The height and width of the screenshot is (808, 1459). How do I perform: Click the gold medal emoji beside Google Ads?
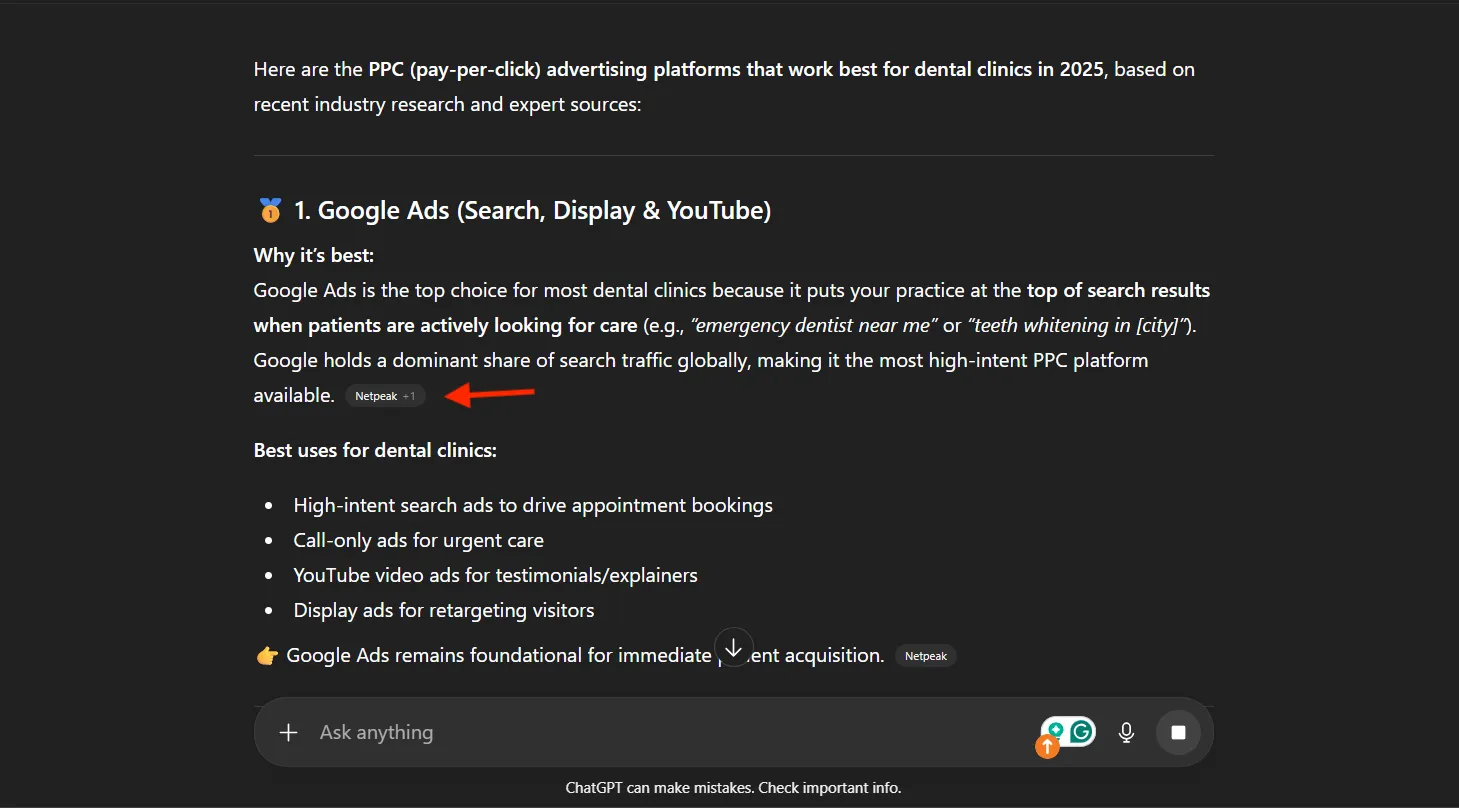270,211
